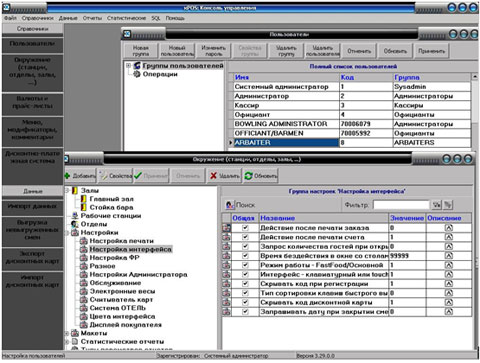Sort the user list by the Код column header
Viewport: 480px width, 363px height.
click(x=366, y=77)
